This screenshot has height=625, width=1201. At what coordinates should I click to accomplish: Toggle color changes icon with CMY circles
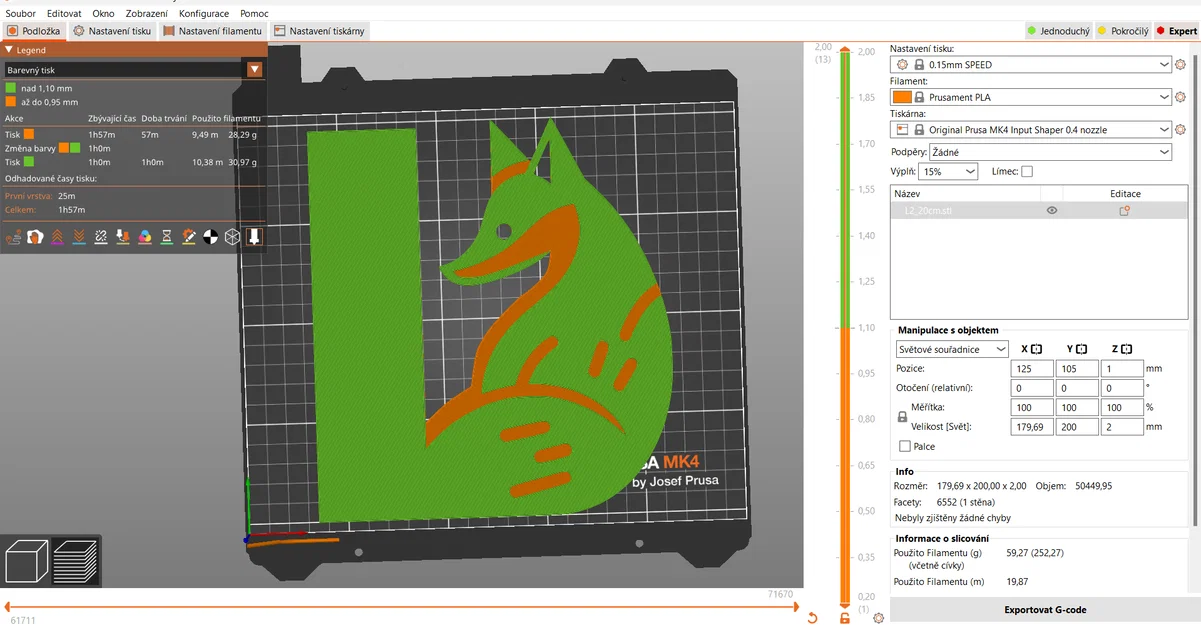click(145, 237)
